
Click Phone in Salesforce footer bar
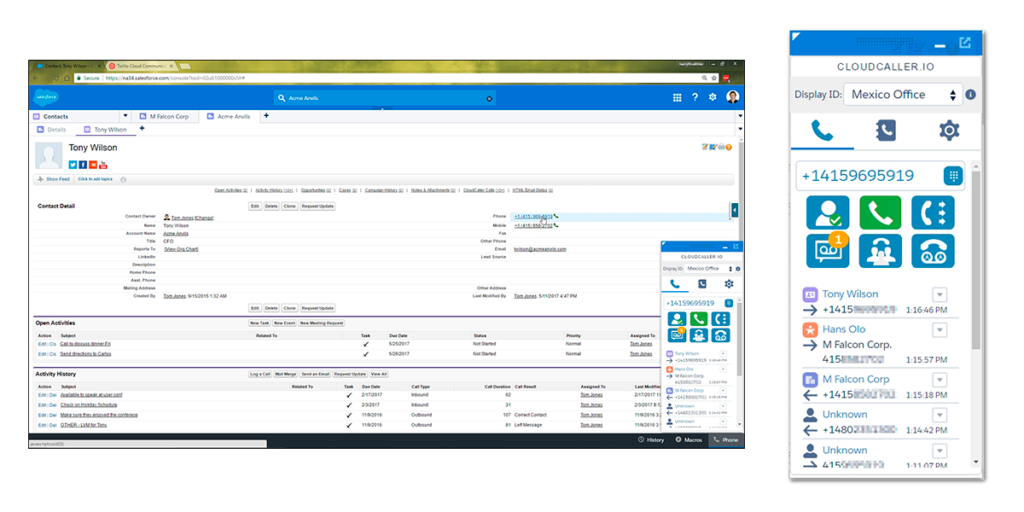726,440
